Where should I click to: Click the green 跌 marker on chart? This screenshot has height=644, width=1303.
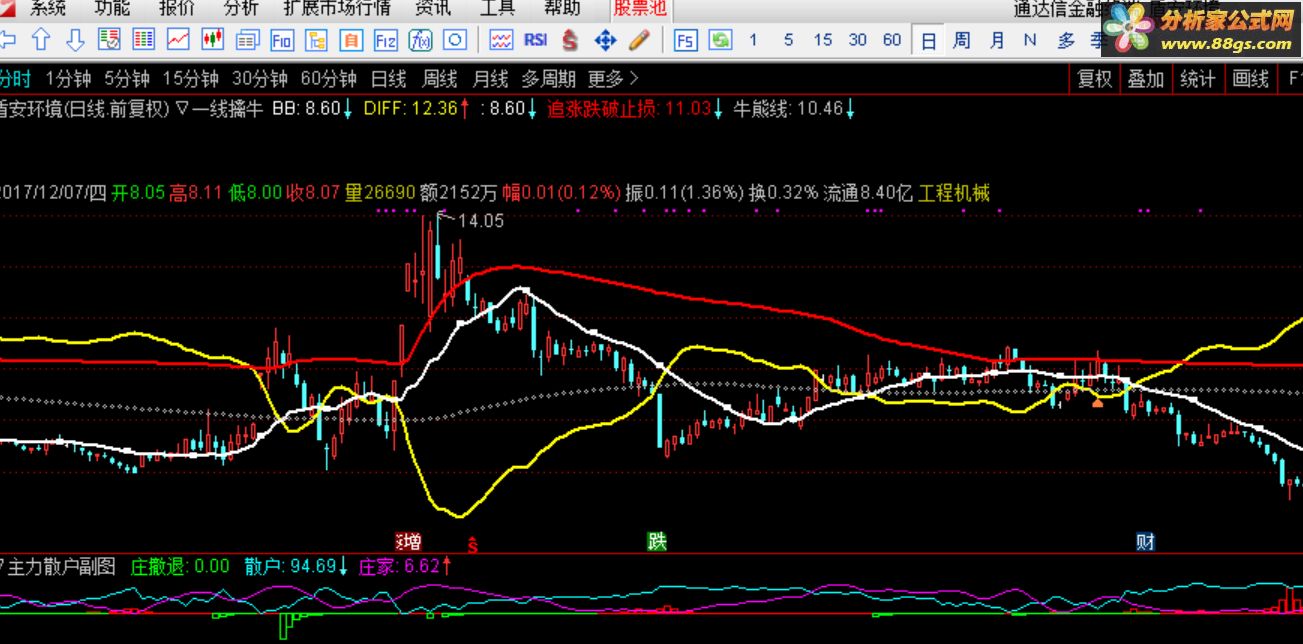(656, 542)
